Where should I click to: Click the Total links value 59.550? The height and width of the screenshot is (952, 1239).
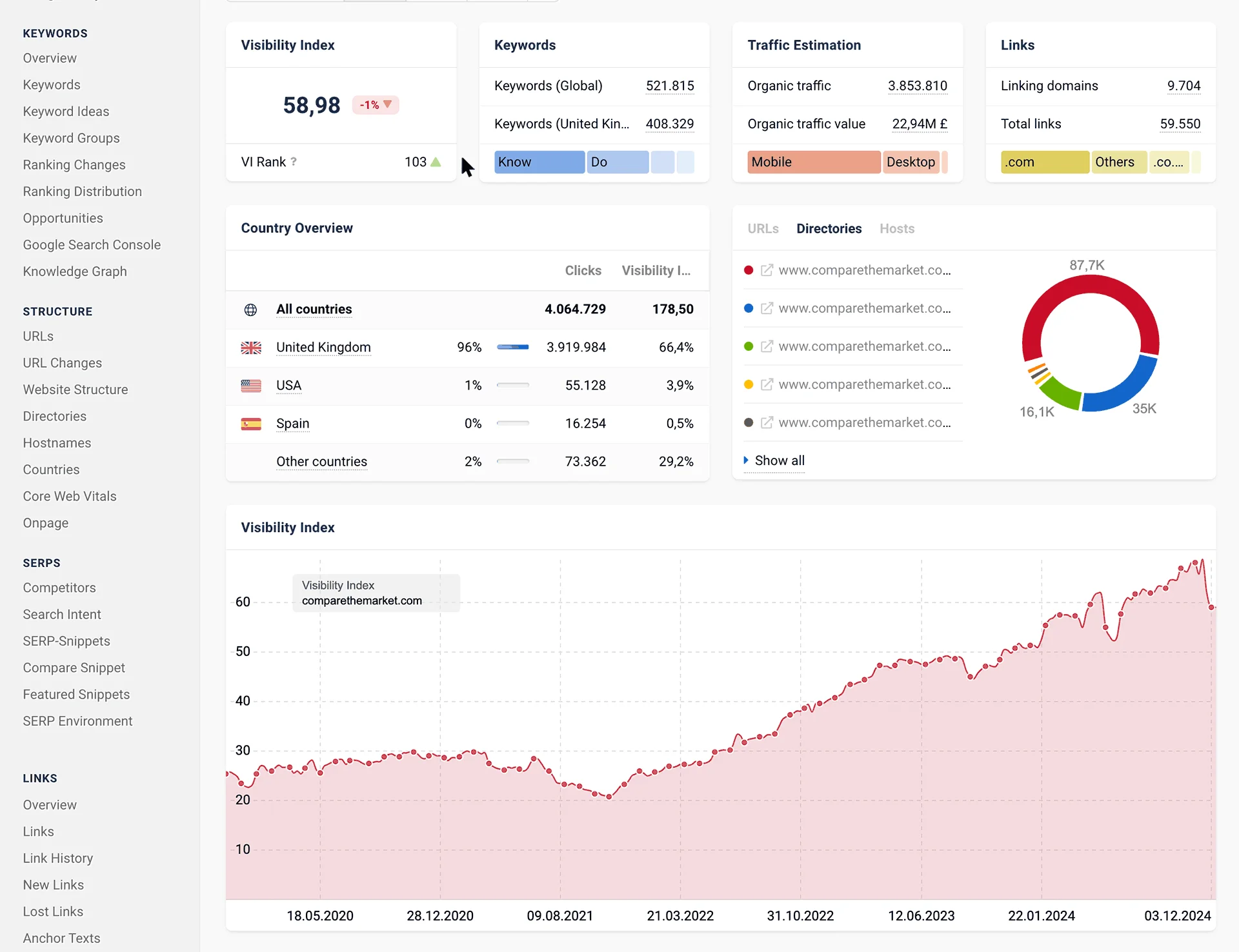coord(1180,124)
